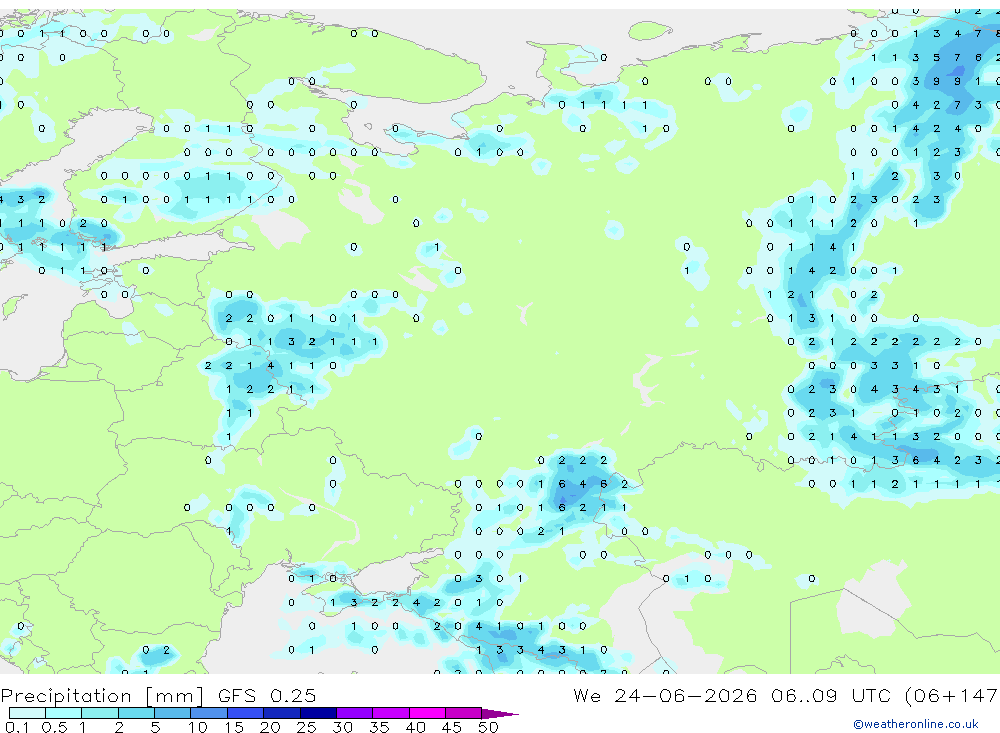Click the blue legend swatch between 15 and 20
The image size is (1000, 733).
click(x=246, y=713)
